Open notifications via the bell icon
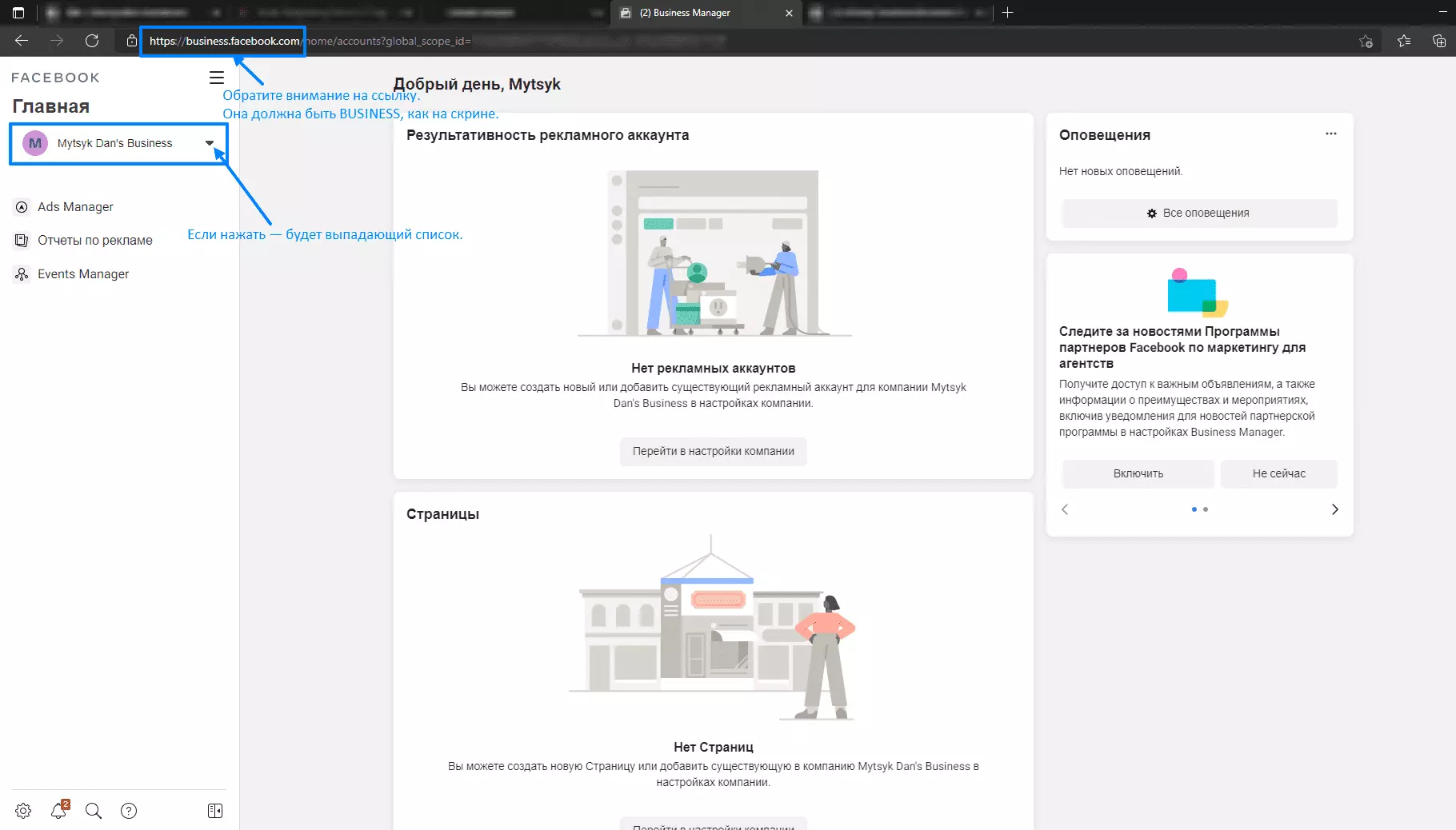Viewport: 1456px width, 830px height. click(x=59, y=810)
